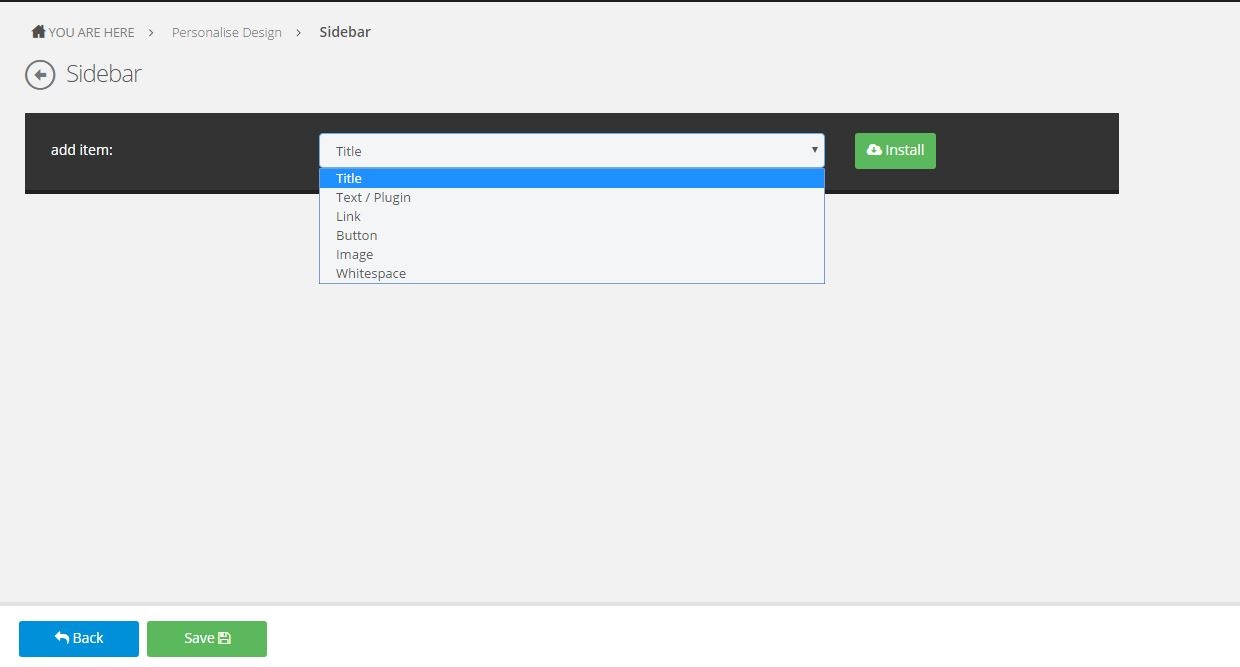This screenshot has width=1240, height=667.
Task: Choose Text / Plugin option
Action: [572, 197]
